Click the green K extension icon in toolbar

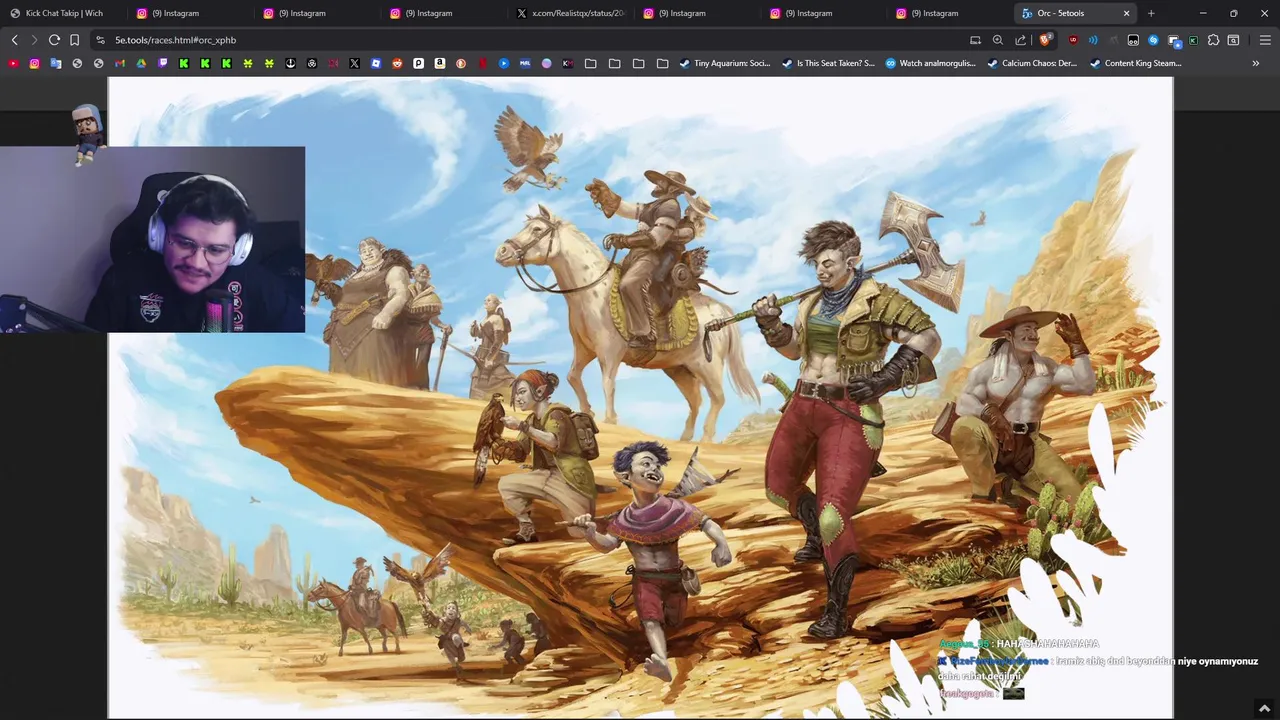pyautogui.click(x=1193, y=40)
